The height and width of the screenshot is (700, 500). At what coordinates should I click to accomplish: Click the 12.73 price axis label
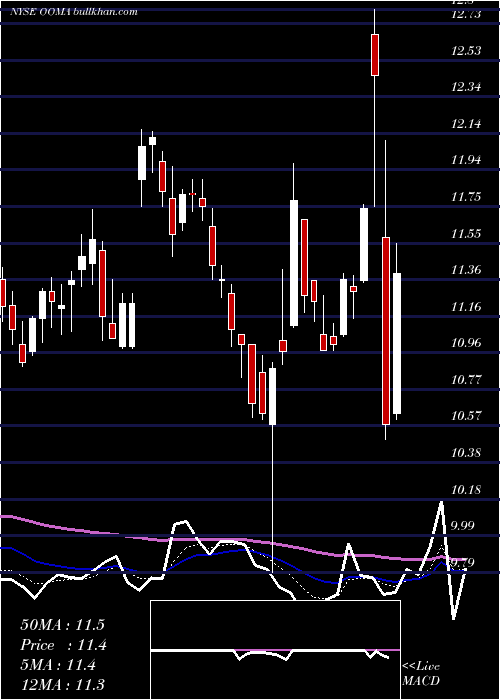(466, 14)
